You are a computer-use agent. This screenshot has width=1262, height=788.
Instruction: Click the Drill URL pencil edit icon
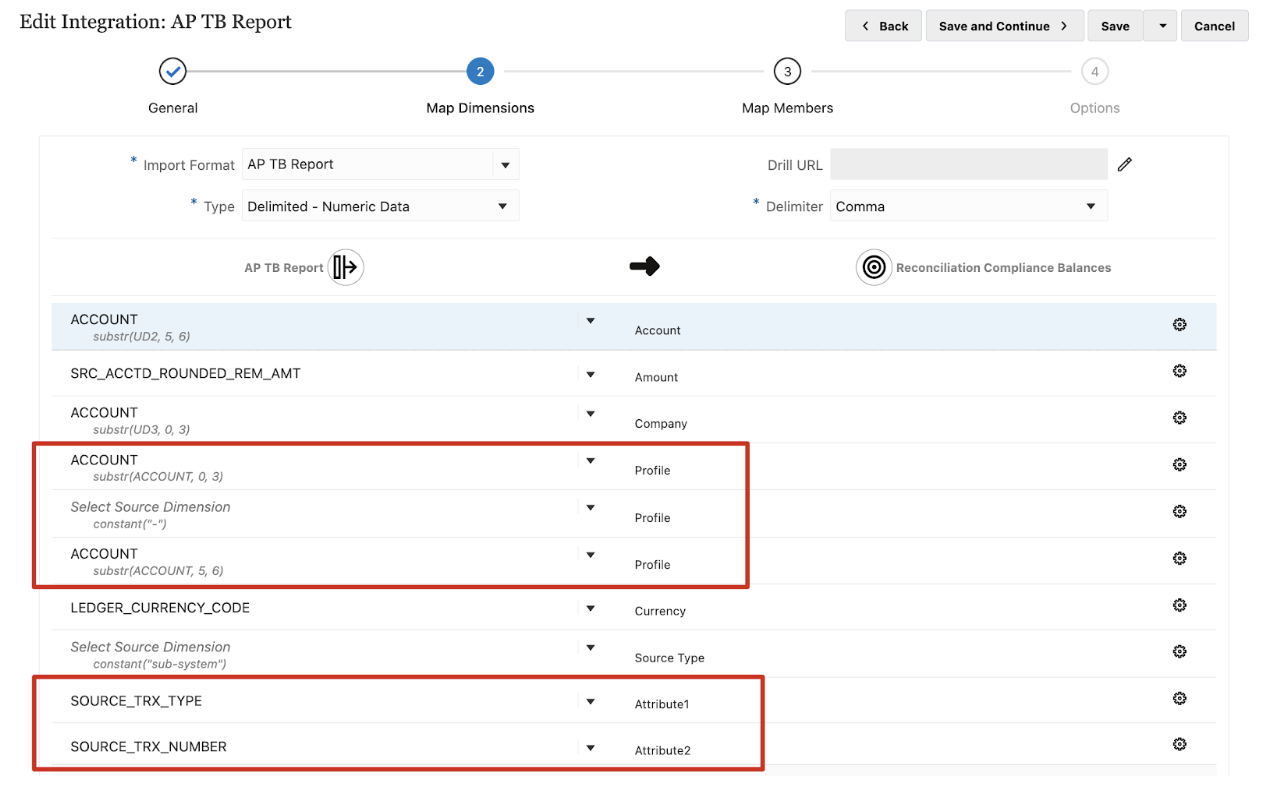coord(1125,165)
